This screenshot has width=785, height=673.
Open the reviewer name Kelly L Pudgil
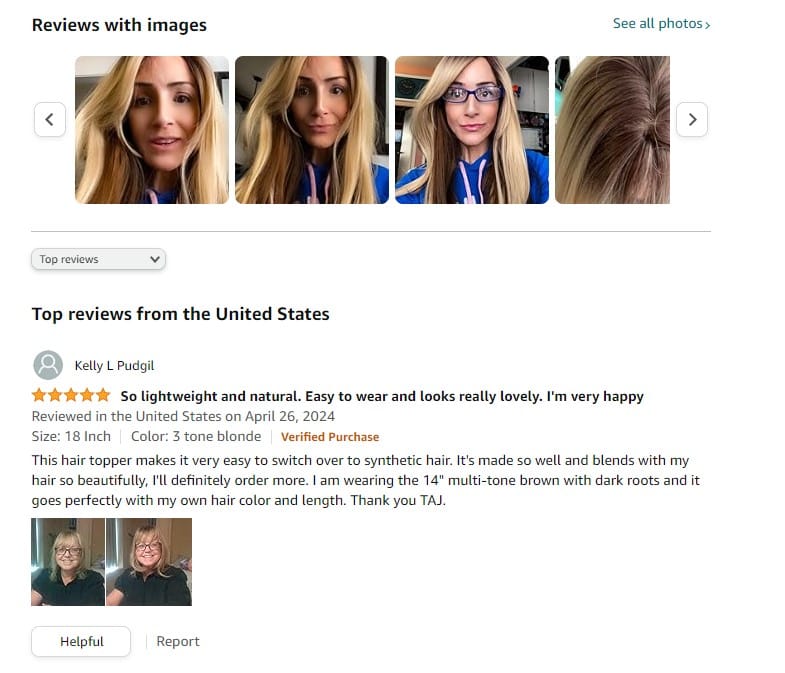pyautogui.click(x=114, y=366)
